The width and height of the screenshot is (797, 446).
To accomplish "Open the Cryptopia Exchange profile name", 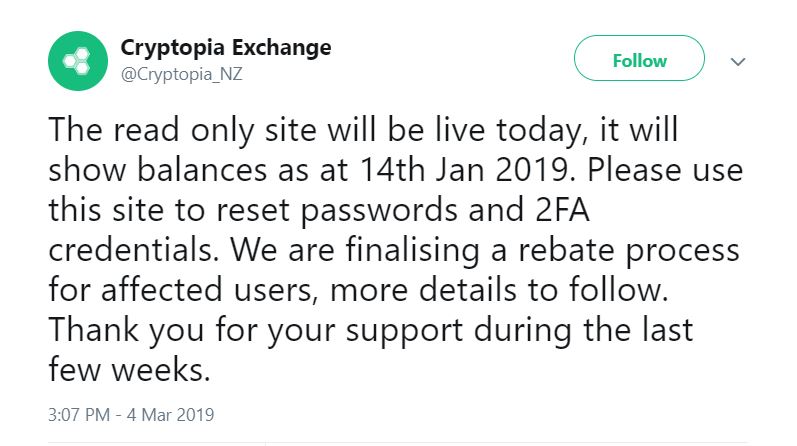I will (x=225, y=47).
